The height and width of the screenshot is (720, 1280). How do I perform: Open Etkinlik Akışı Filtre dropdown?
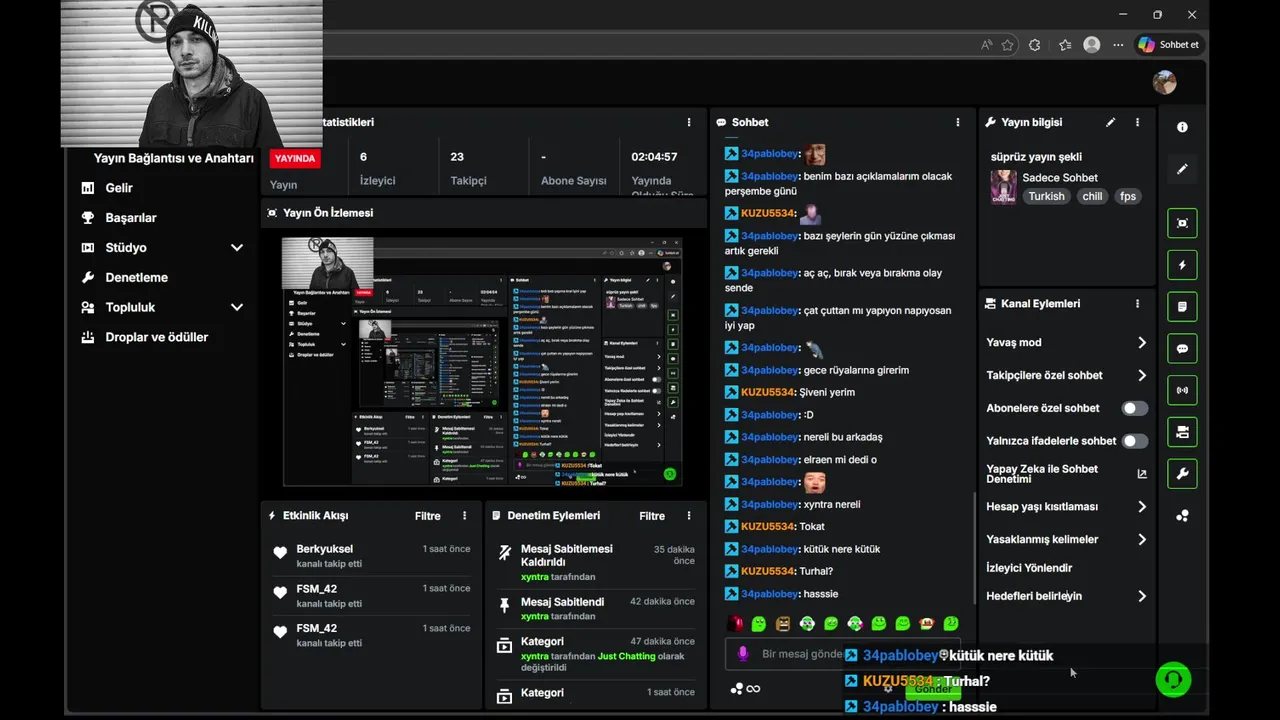click(x=428, y=516)
